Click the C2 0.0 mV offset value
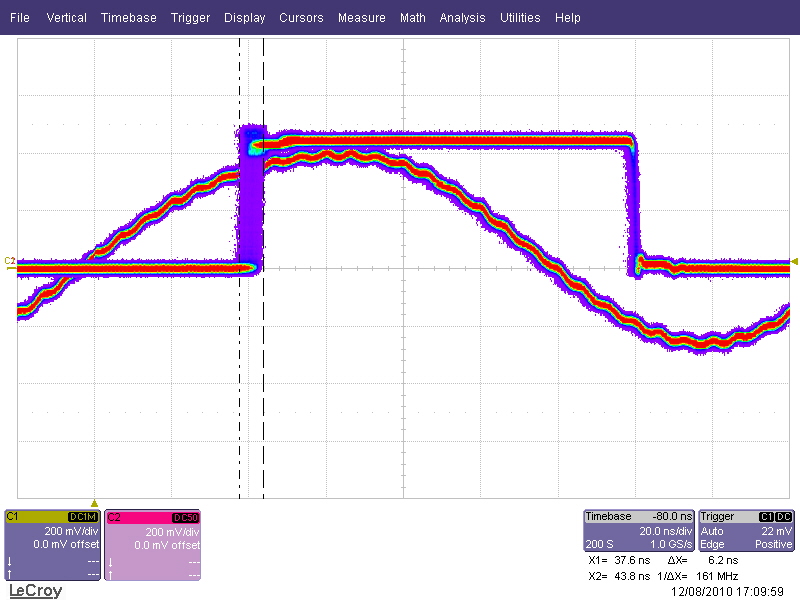The image size is (800, 600). tap(167, 545)
